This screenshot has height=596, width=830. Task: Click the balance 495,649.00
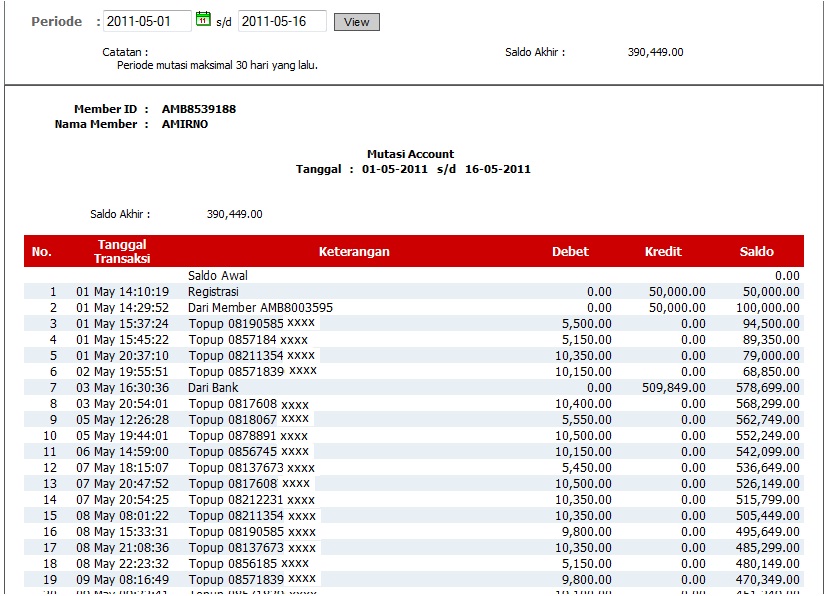pyautogui.click(x=768, y=531)
